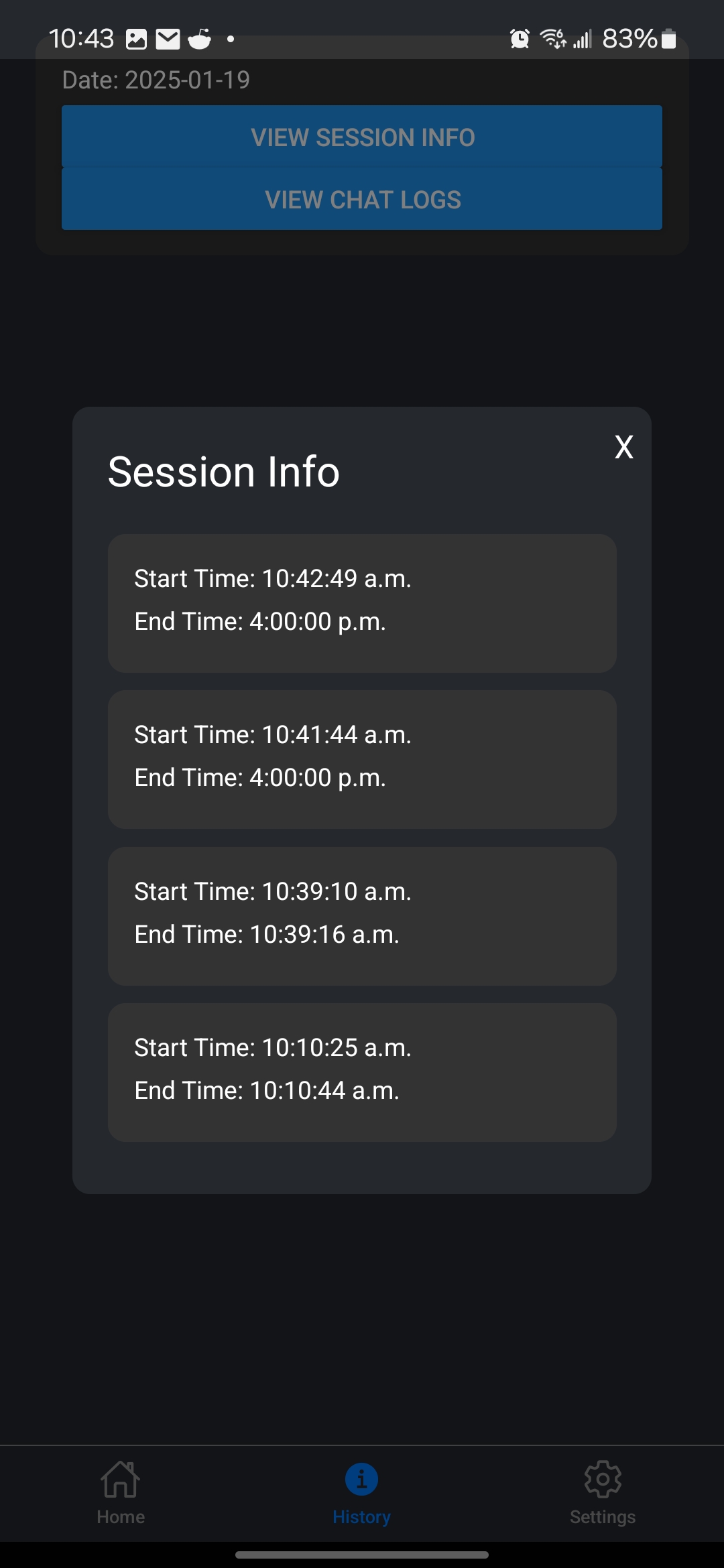Viewport: 724px width, 1568px height.
Task: Tap the image notification icon
Action: click(x=136, y=40)
